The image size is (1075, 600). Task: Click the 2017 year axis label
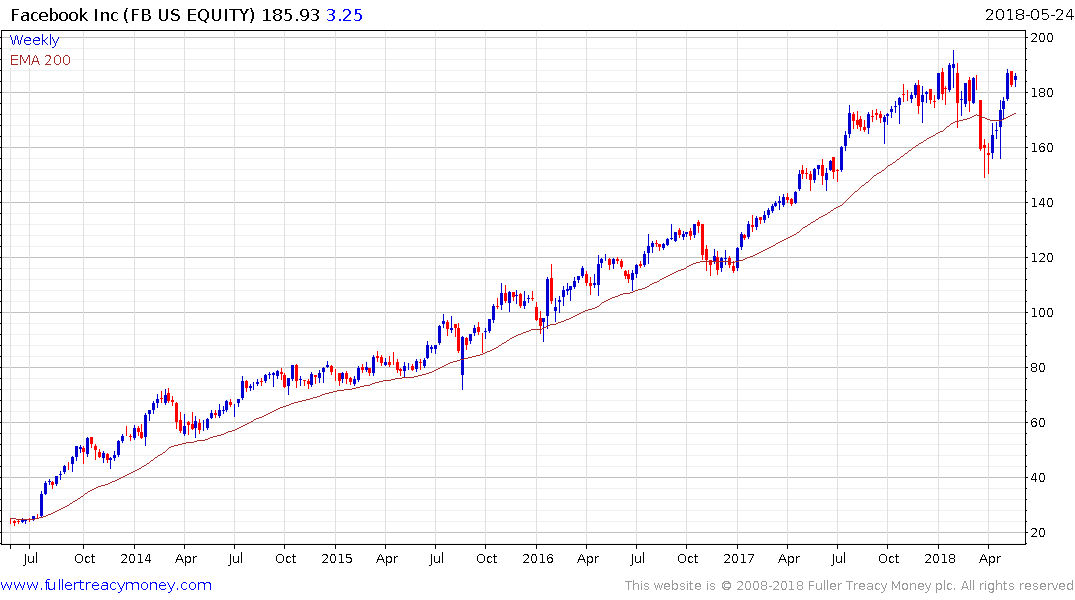click(x=738, y=558)
